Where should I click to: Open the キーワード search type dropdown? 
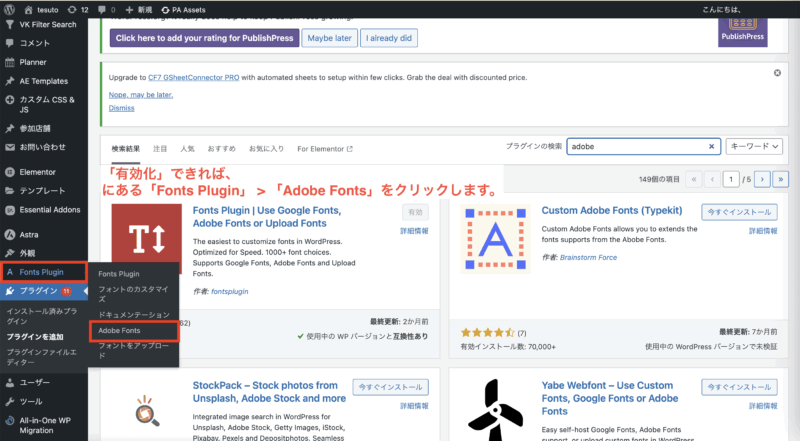click(x=754, y=146)
